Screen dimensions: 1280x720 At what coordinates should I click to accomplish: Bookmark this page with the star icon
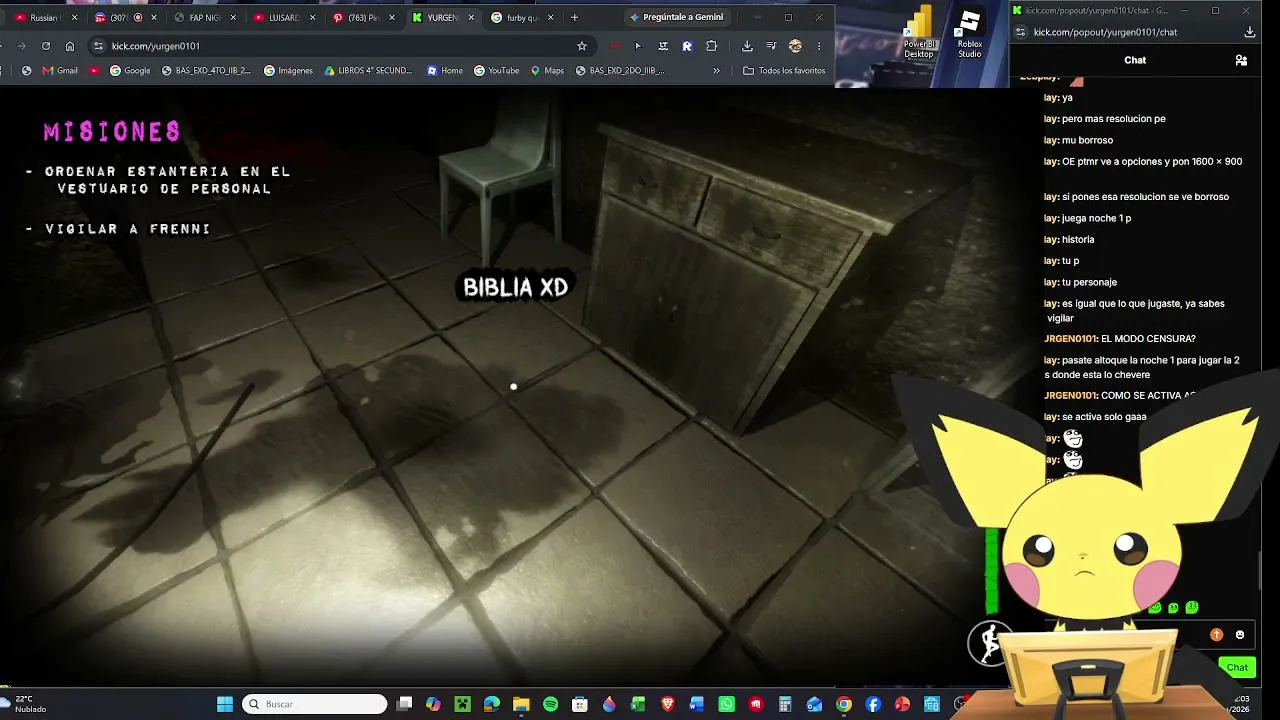[582, 46]
